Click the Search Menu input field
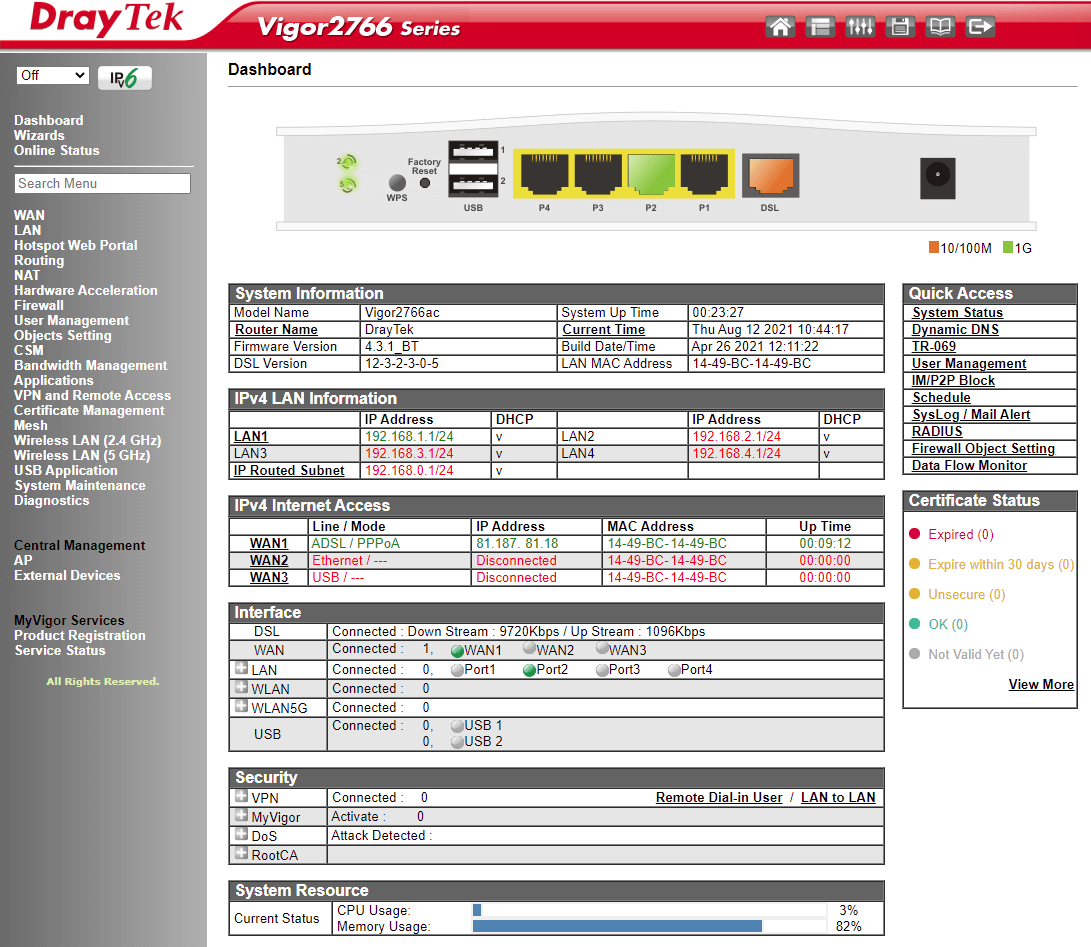The image size is (1091, 947). (101, 183)
